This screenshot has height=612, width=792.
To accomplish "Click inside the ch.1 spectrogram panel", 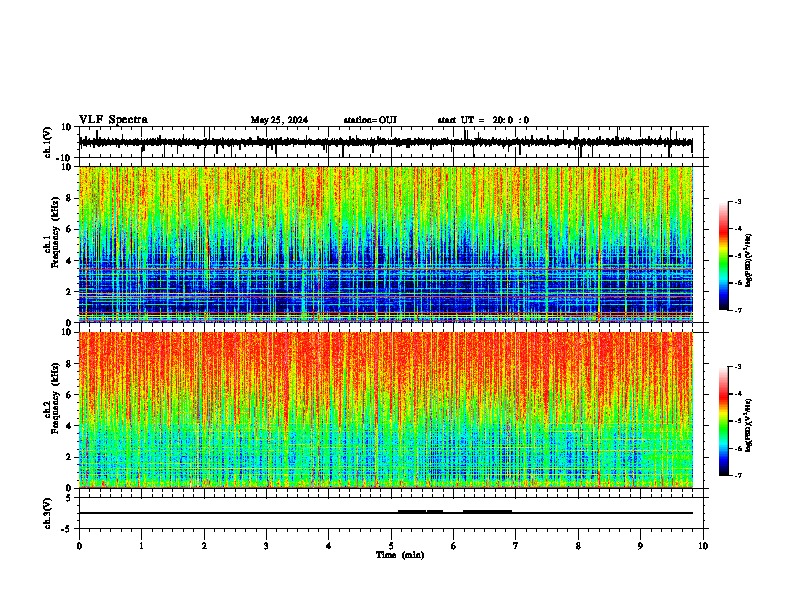I will tap(385, 244).
